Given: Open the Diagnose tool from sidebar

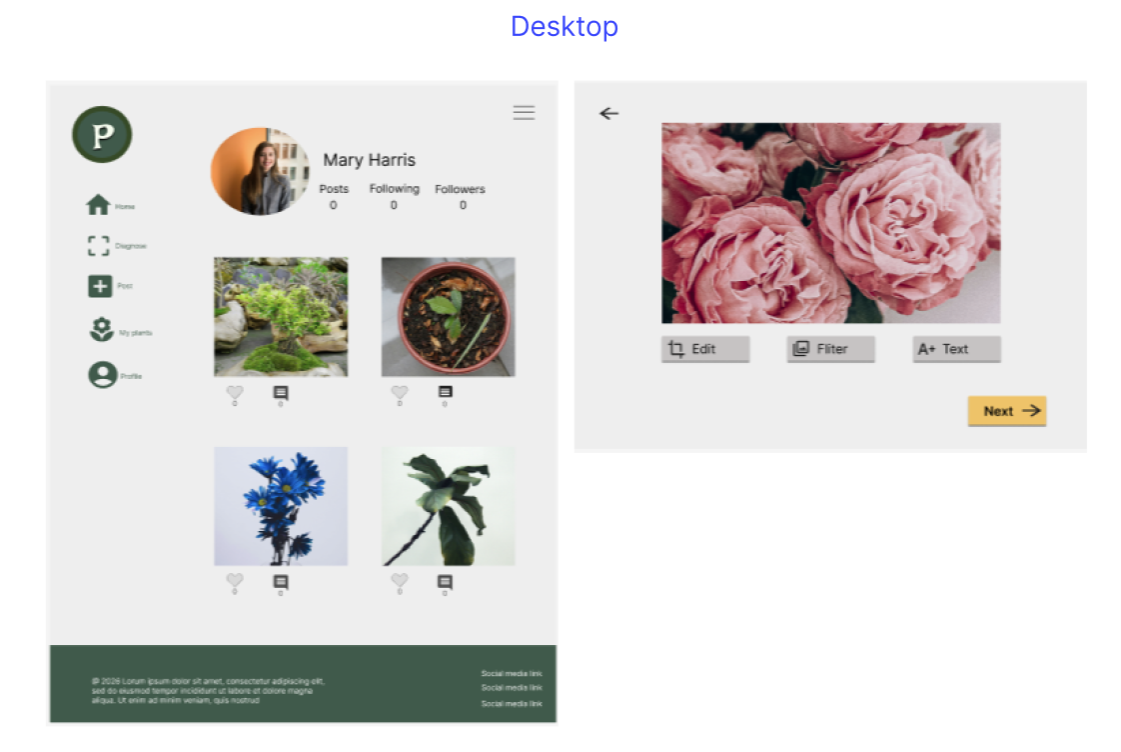Looking at the screenshot, I should [x=99, y=246].
